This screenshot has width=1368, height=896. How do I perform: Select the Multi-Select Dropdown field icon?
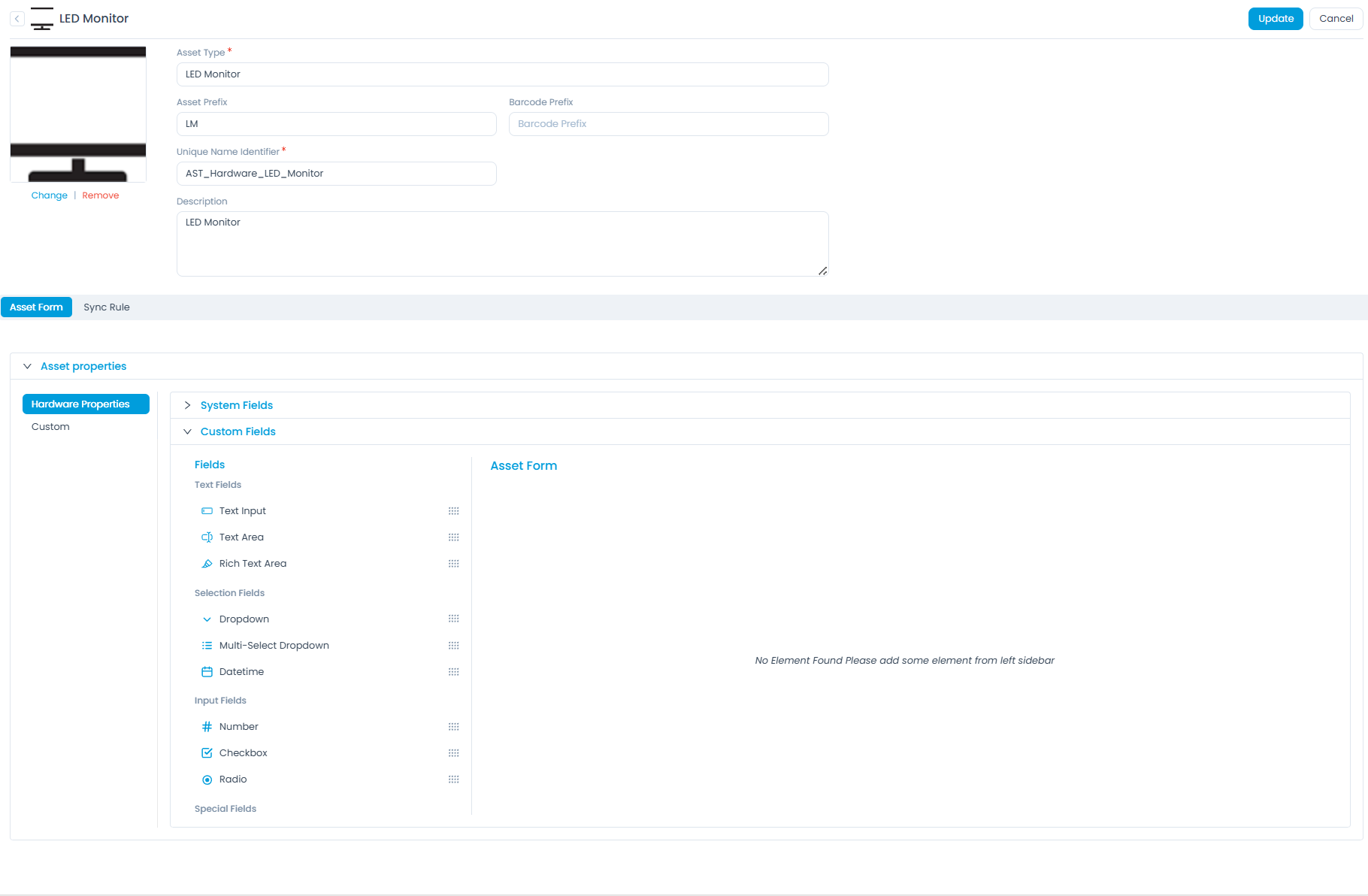[207, 645]
